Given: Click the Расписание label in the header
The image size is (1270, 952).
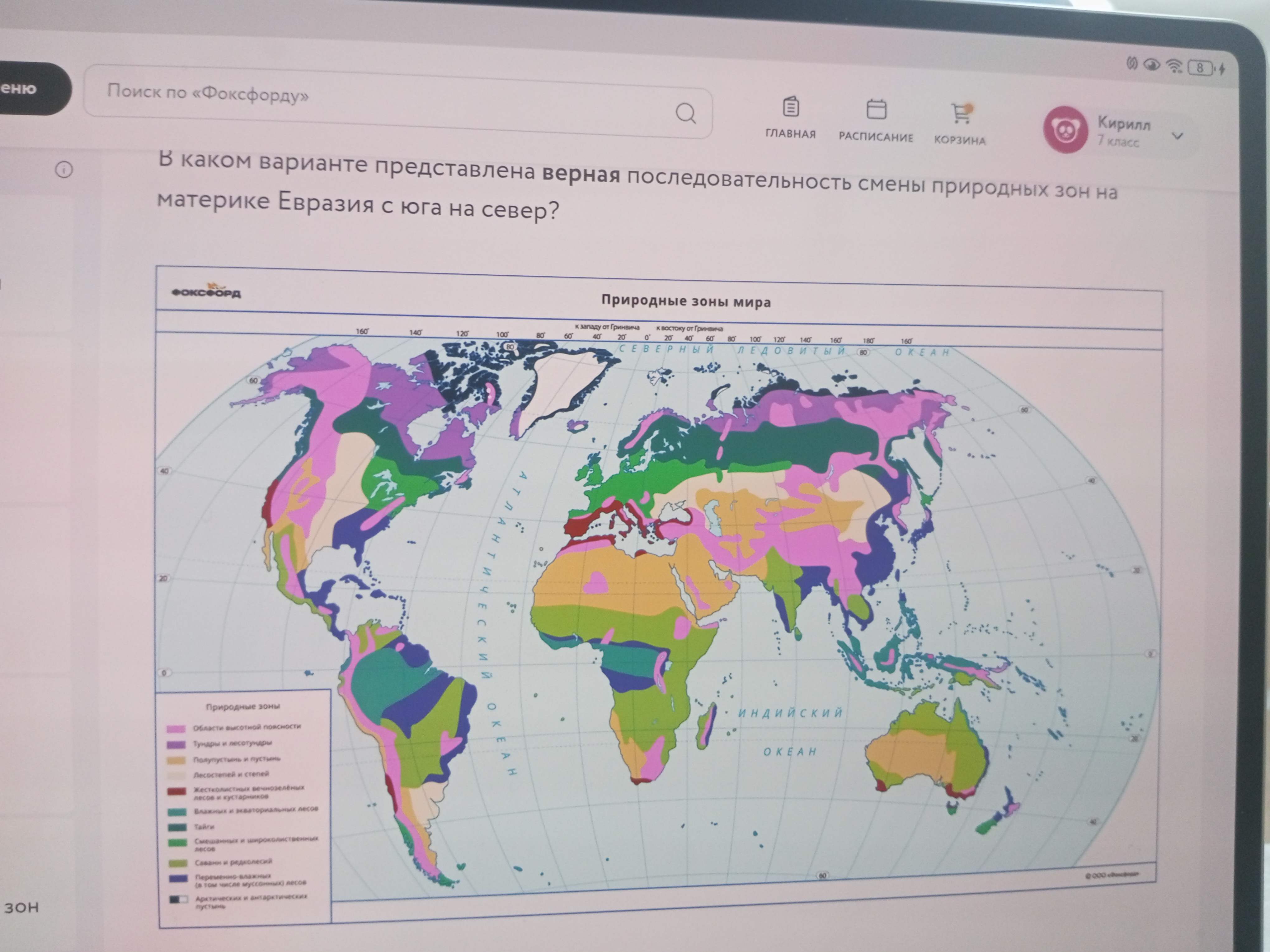Looking at the screenshot, I should 876,137.
